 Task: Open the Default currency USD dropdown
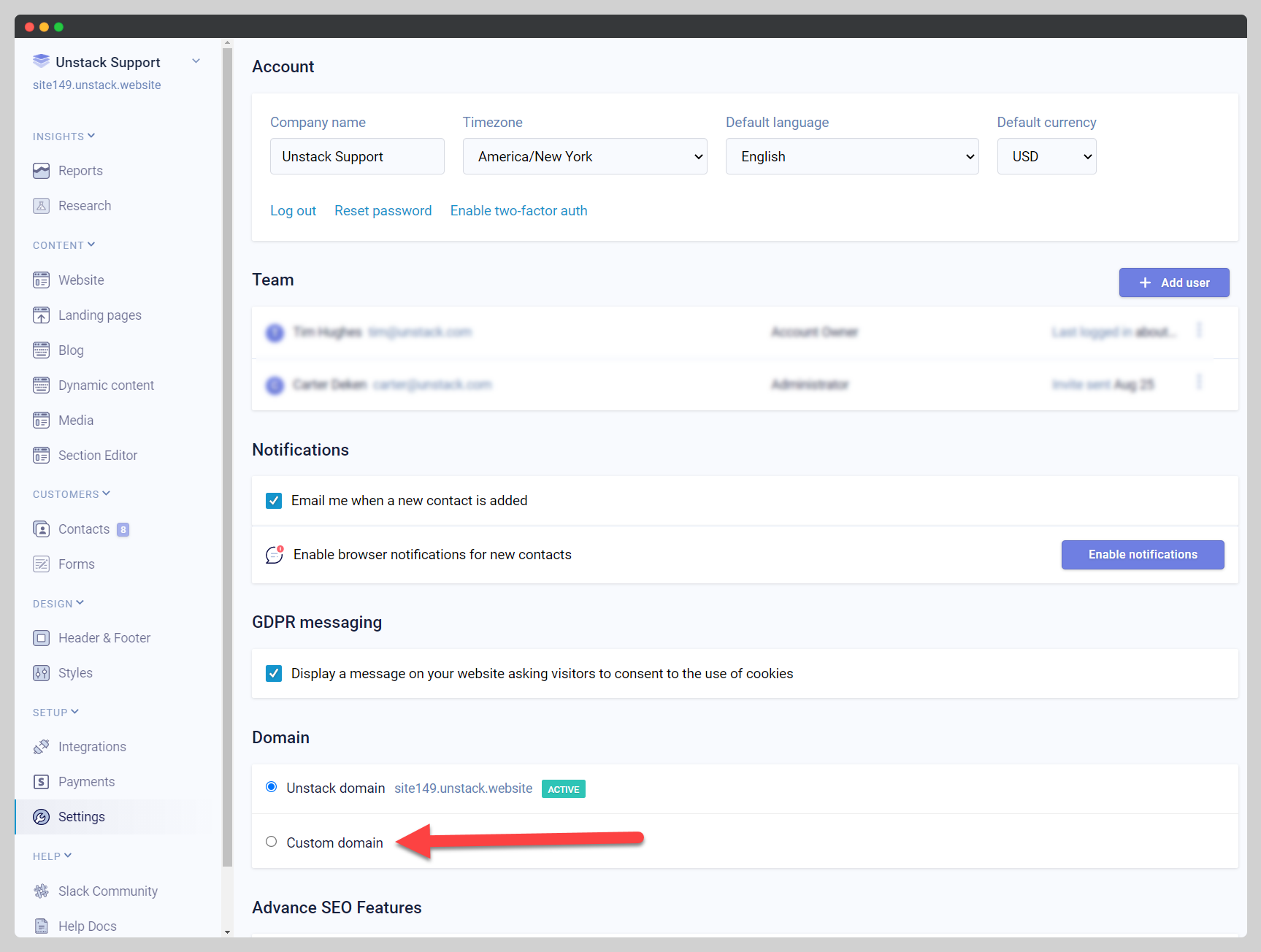point(1046,156)
